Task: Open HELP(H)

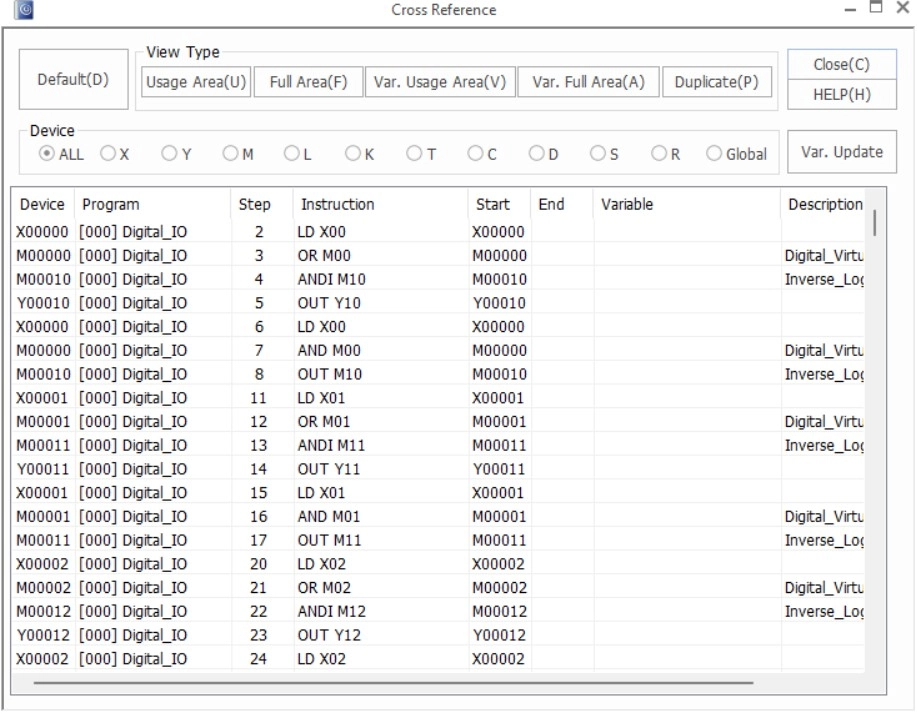Action: click(842, 95)
